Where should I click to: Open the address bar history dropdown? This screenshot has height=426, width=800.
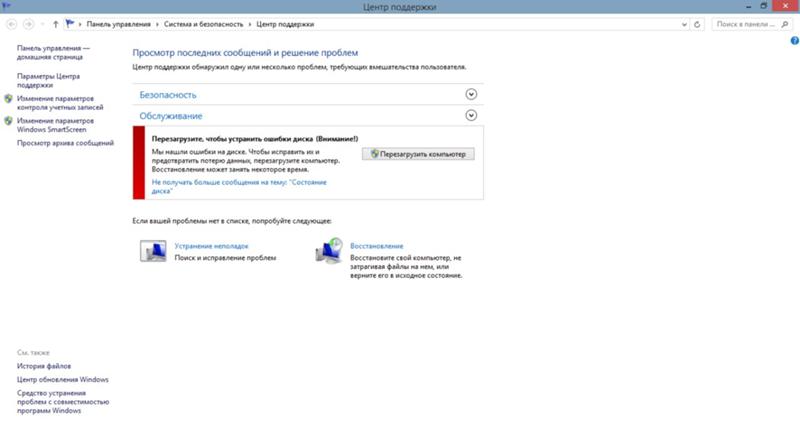point(684,24)
